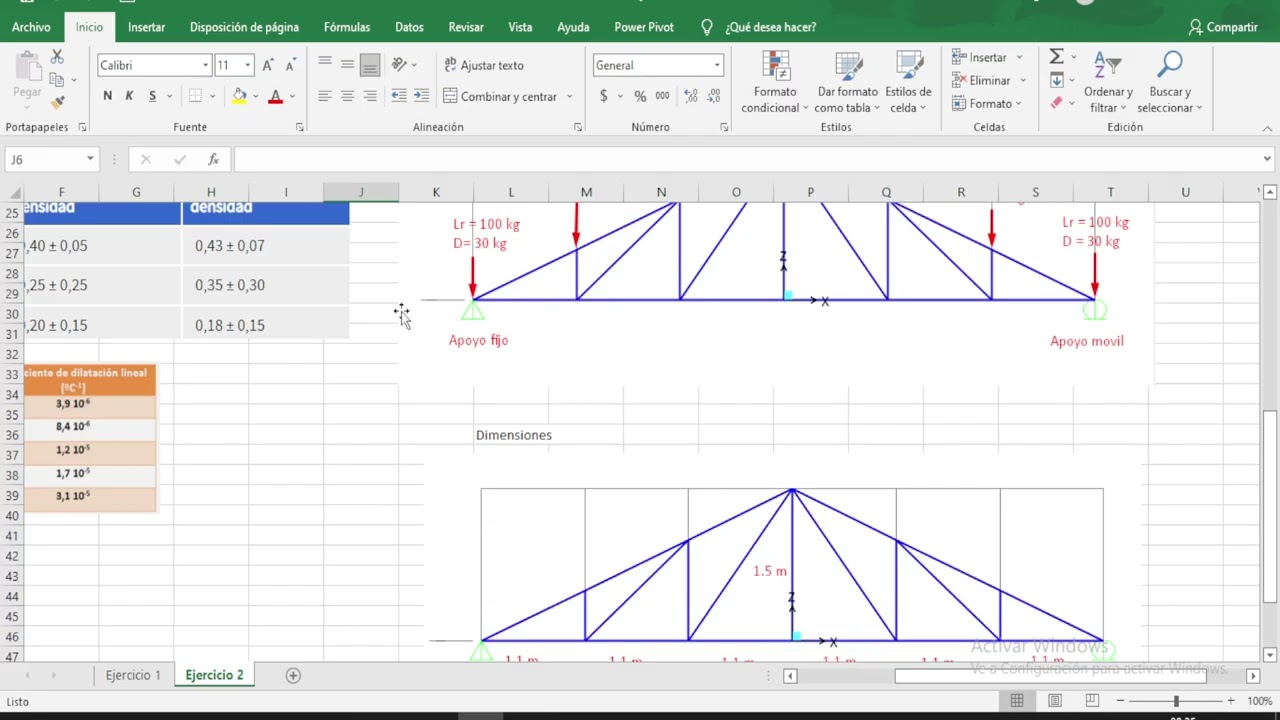Open the font size dropdown (11)

[x=247, y=65]
